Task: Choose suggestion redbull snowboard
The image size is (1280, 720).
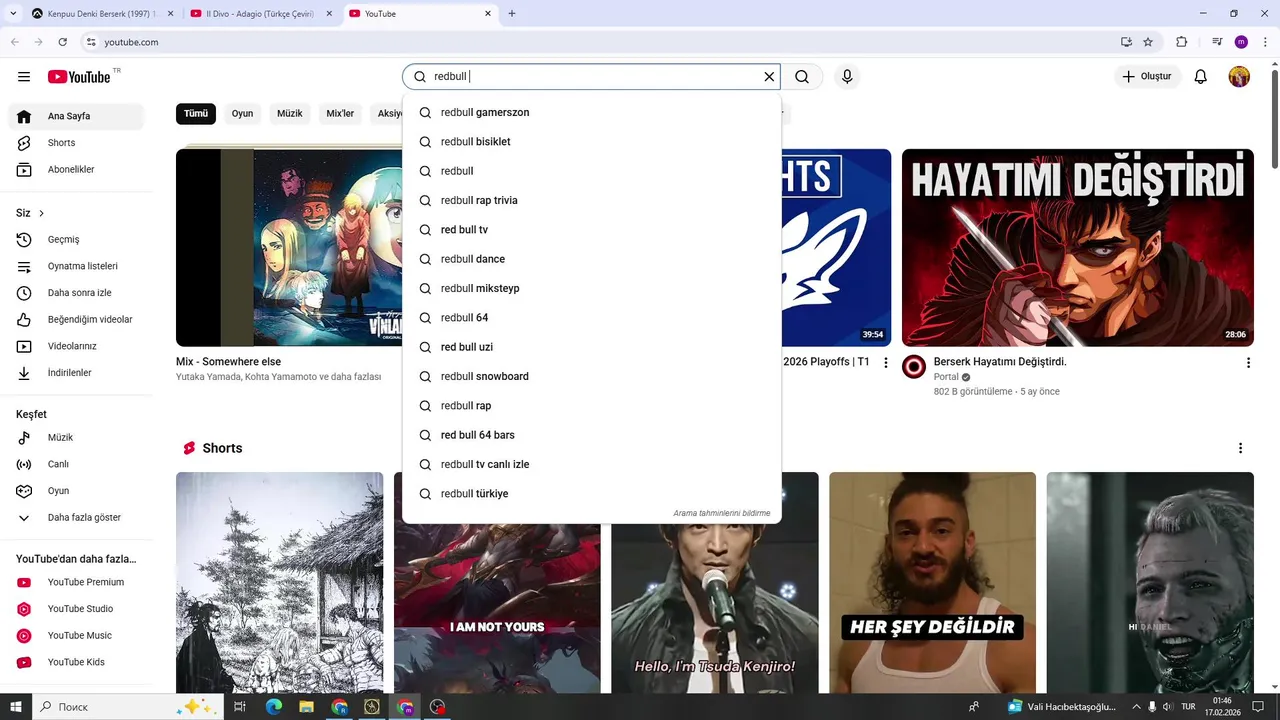Action: (x=592, y=377)
